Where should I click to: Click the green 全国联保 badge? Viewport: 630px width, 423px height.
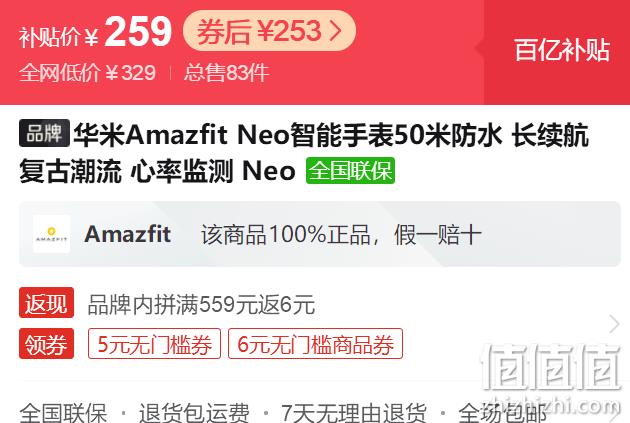[x=350, y=171]
